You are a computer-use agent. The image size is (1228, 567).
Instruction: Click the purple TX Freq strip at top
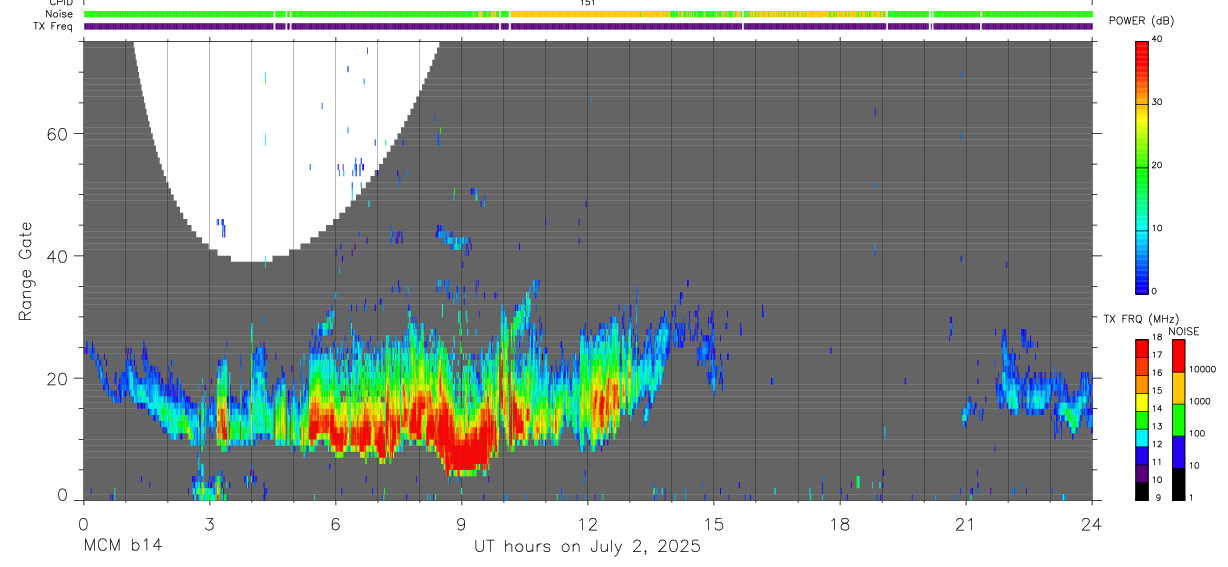coord(588,26)
